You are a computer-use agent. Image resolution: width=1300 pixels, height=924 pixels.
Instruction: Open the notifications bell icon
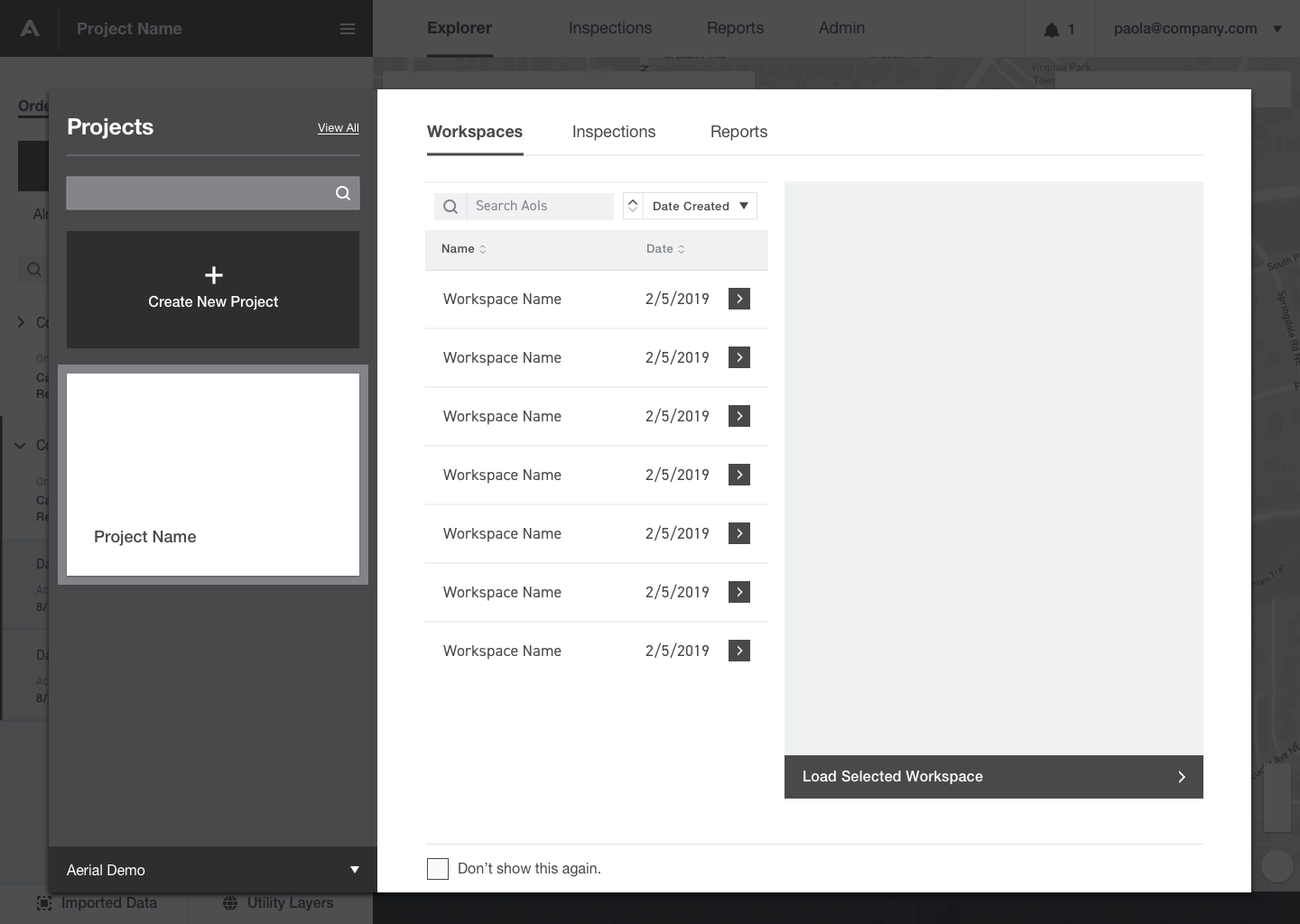[1053, 28]
